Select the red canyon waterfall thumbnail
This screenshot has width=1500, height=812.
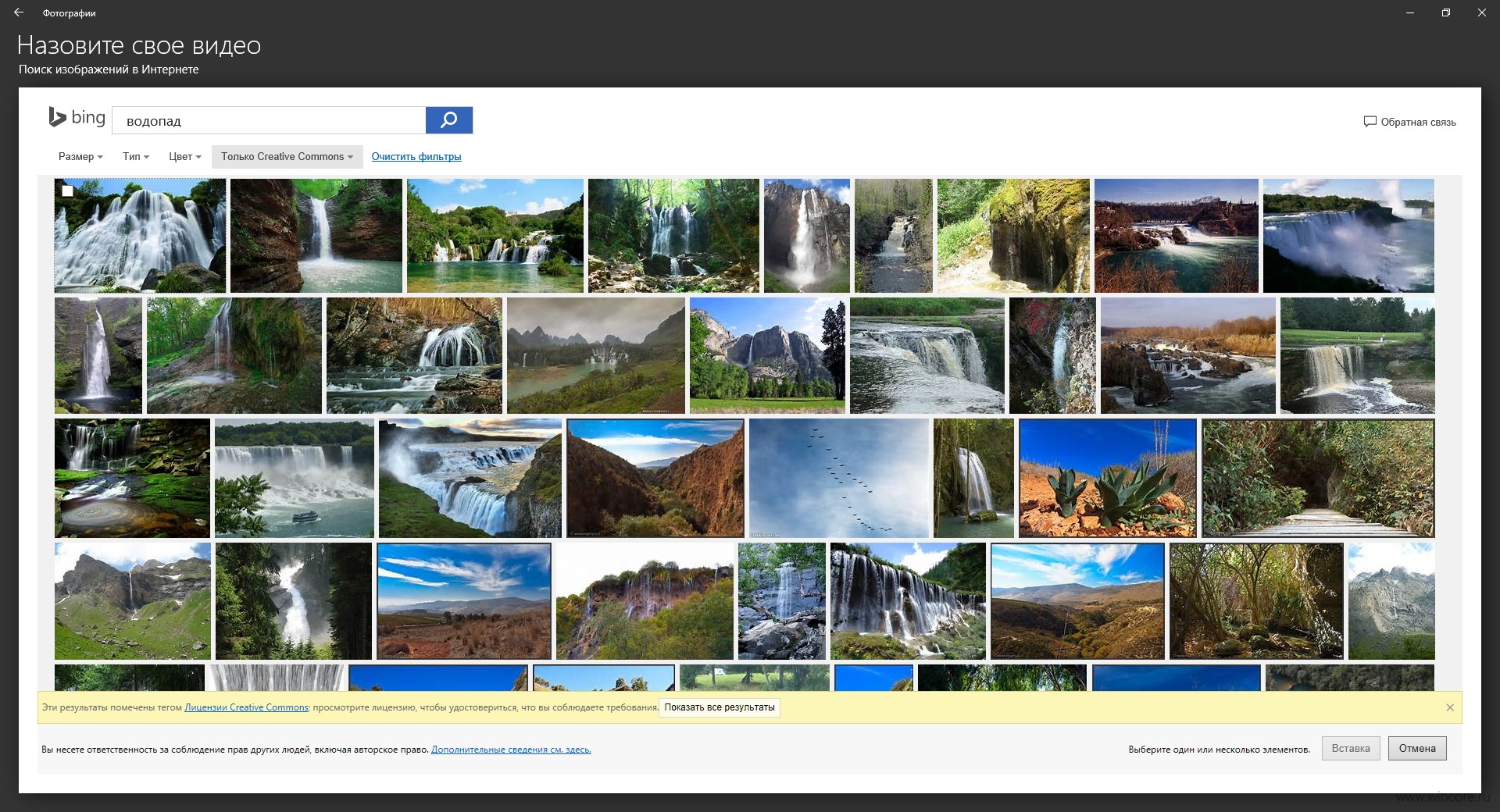pos(316,236)
